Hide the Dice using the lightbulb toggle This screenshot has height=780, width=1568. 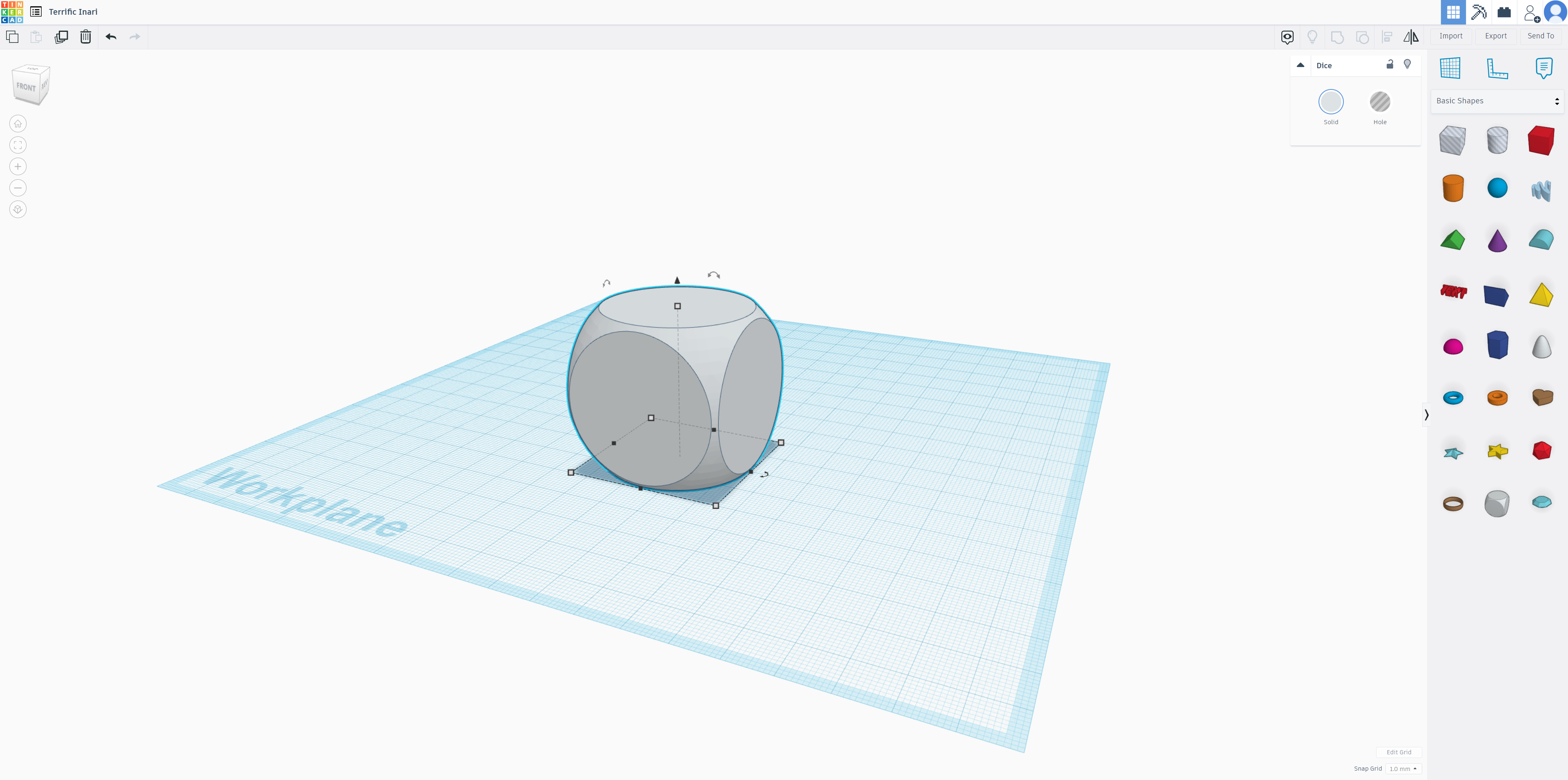[1408, 65]
